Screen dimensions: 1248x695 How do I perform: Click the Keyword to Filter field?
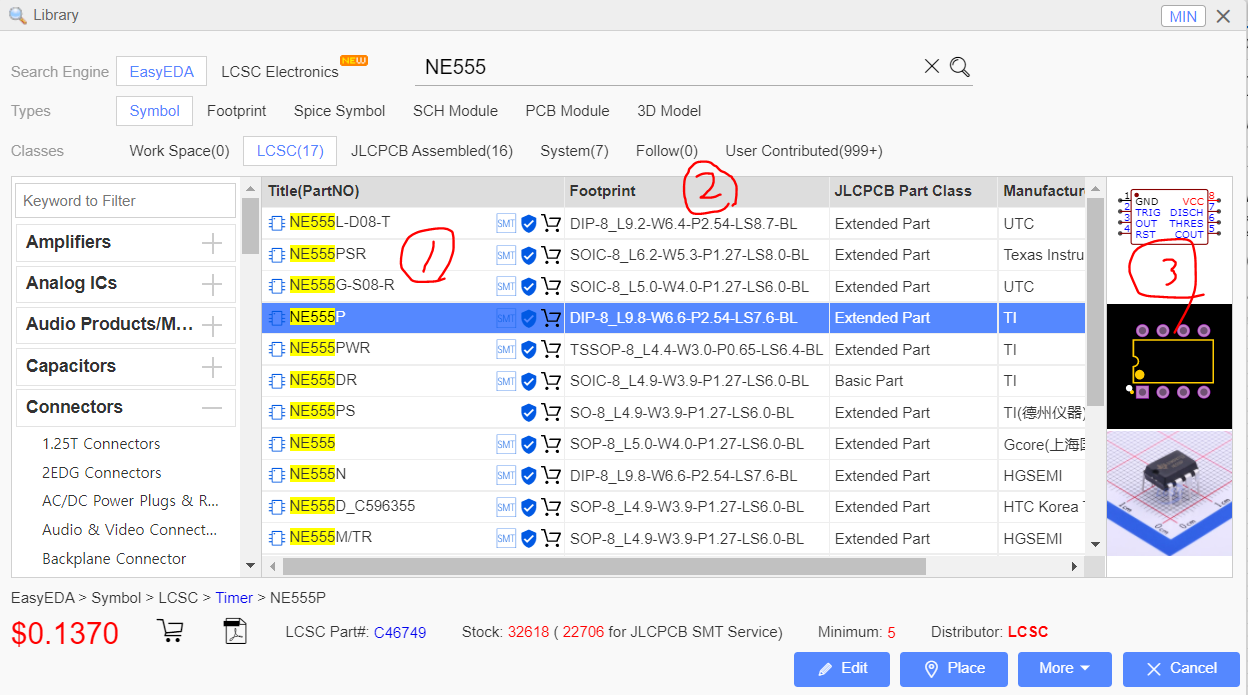click(126, 201)
